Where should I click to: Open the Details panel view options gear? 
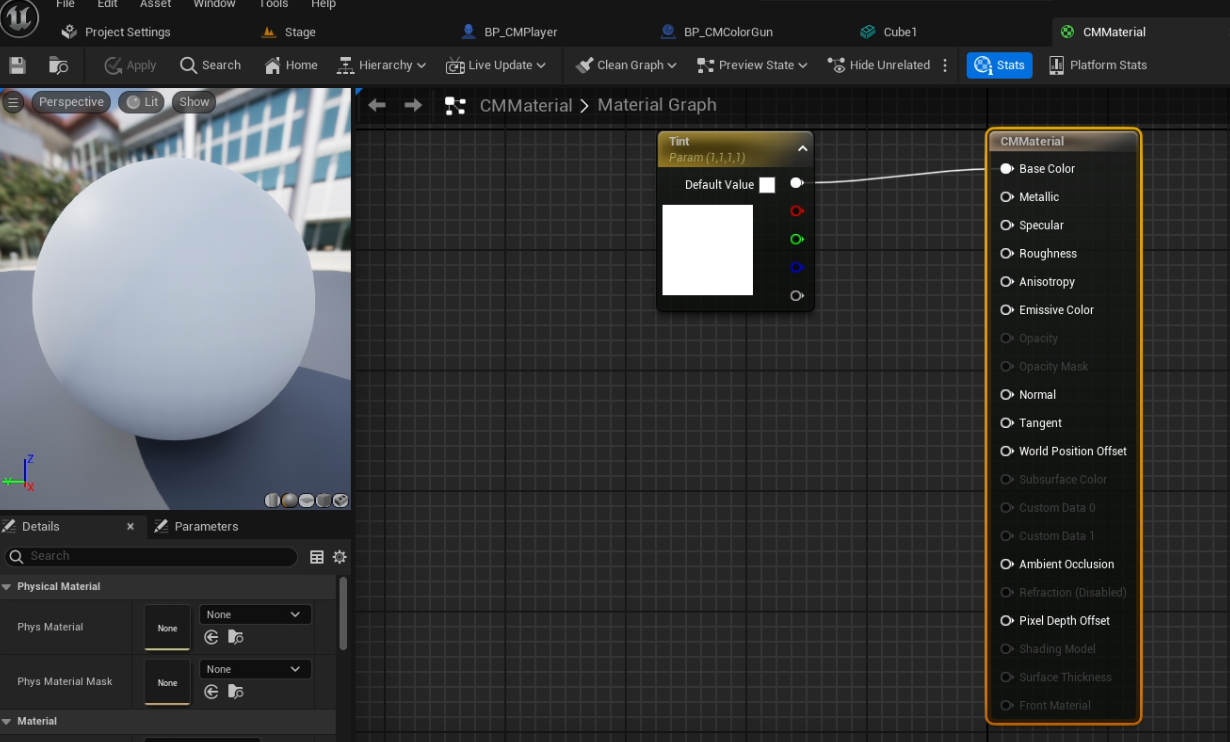tap(340, 557)
